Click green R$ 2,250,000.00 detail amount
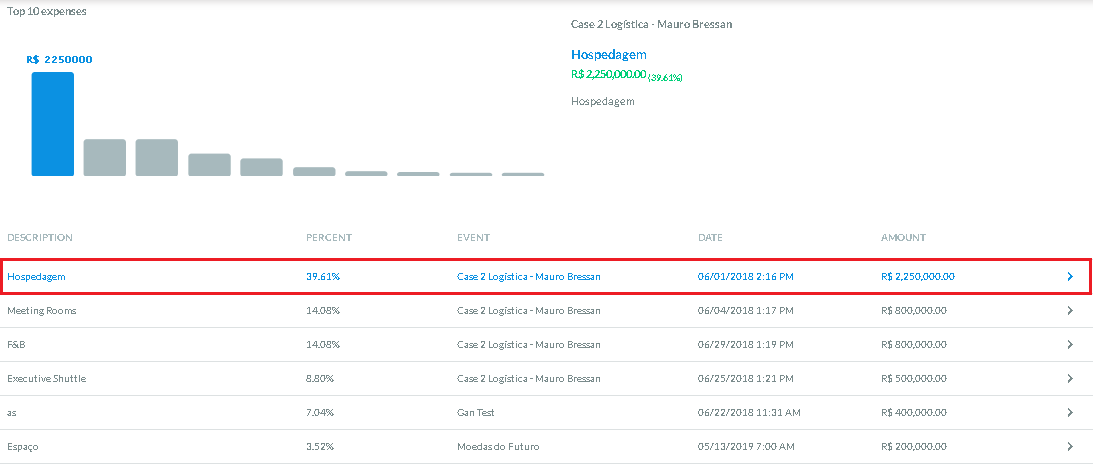Screen dimensions: 1093x469 pyautogui.click(x=609, y=75)
